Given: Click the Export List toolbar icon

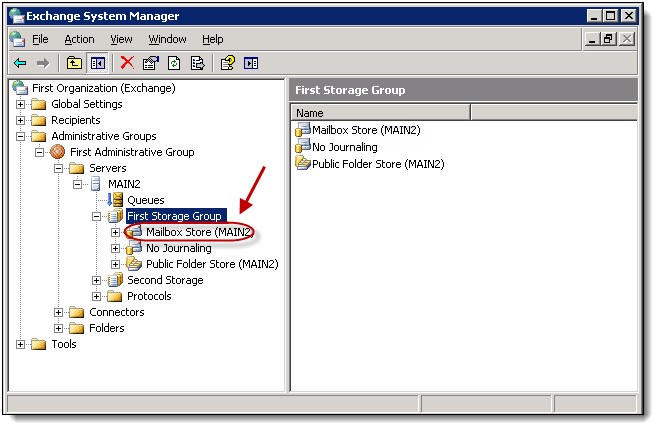Looking at the screenshot, I should click(x=197, y=64).
